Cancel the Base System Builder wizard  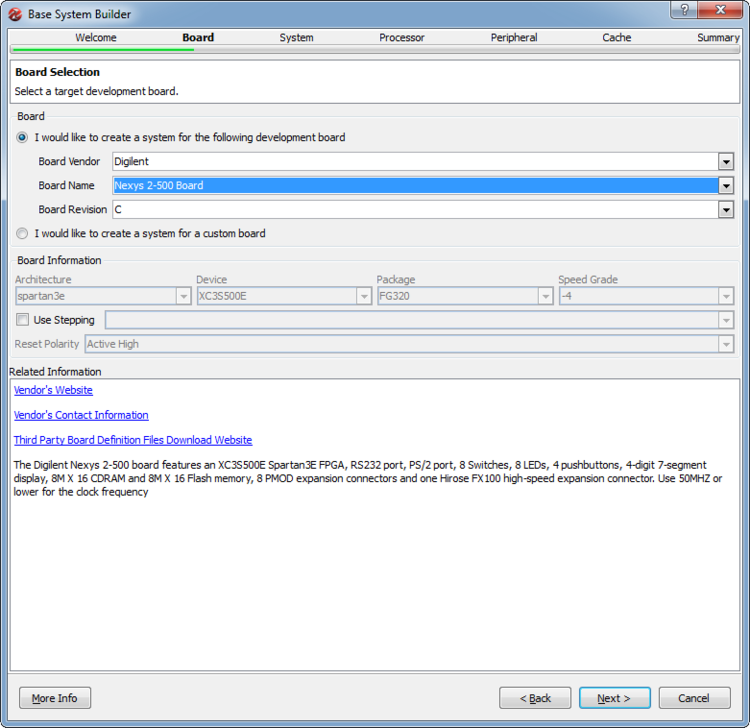[x=694, y=698]
